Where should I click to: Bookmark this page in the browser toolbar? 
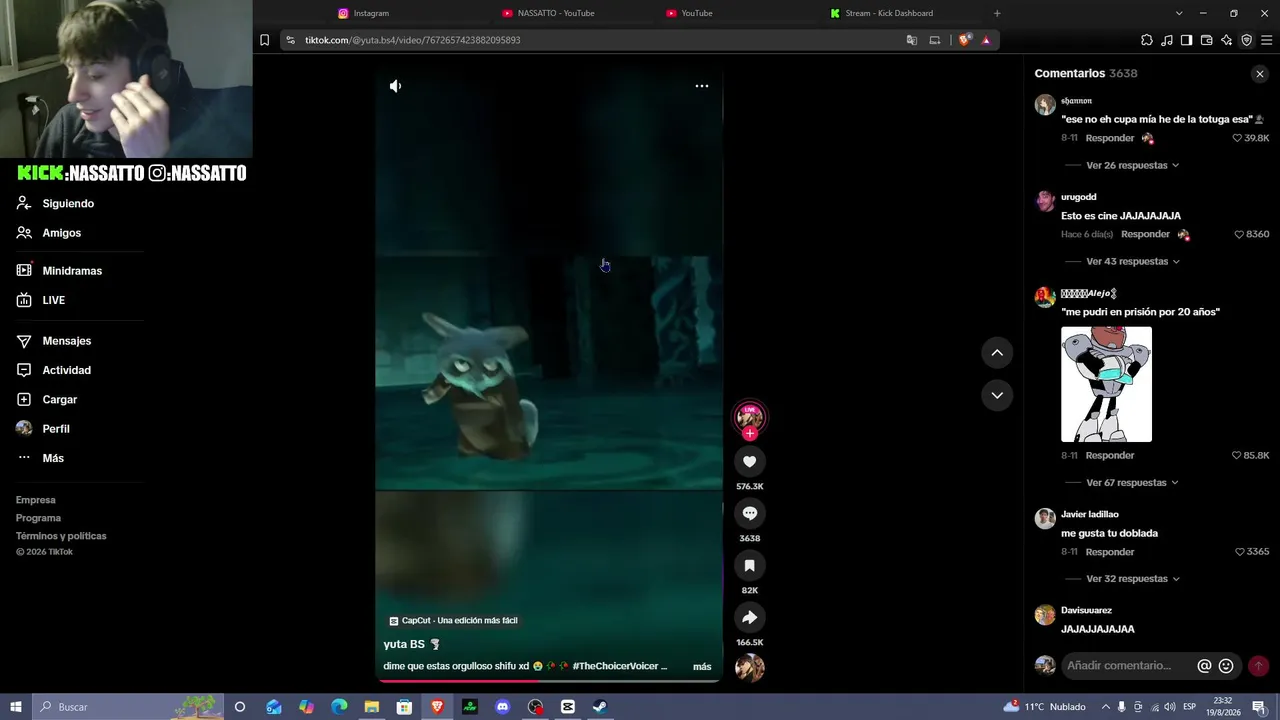pos(264,40)
